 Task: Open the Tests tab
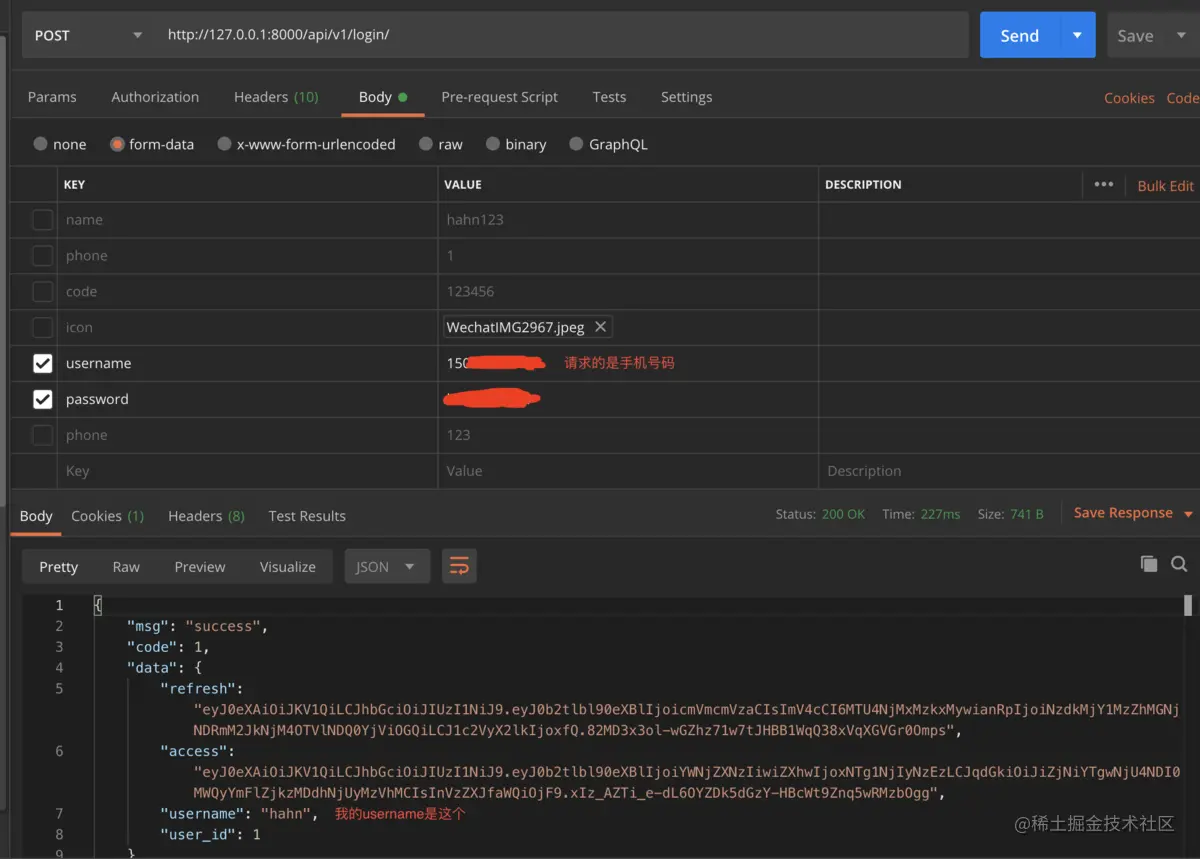coord(609,97)
